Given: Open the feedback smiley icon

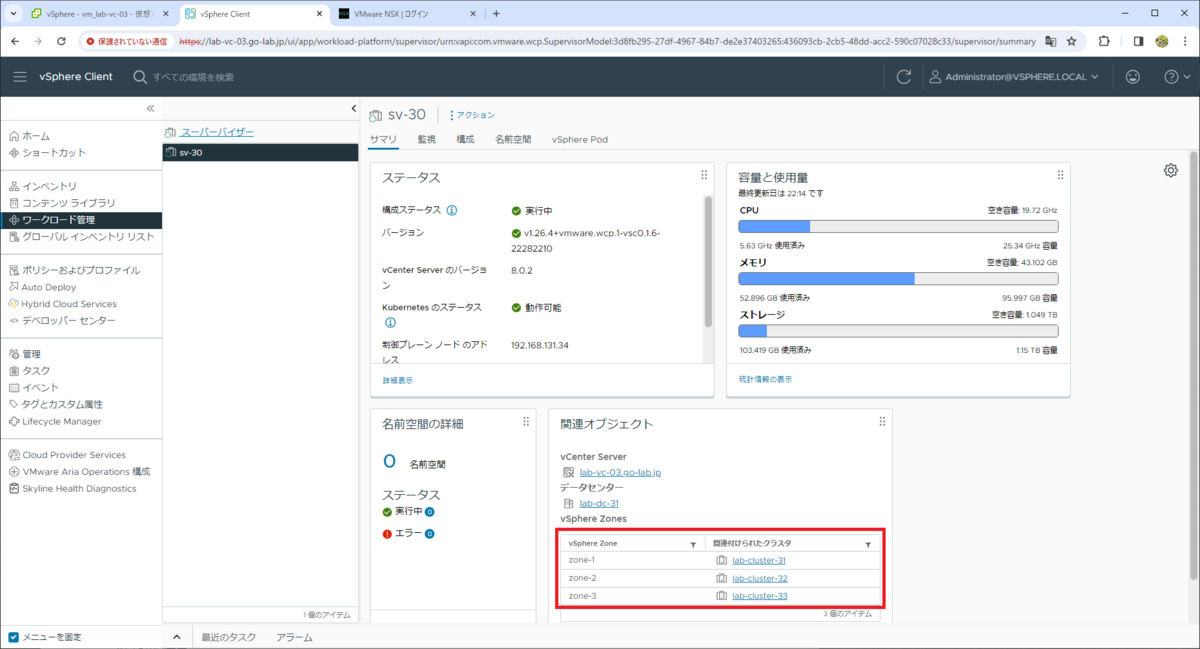Looking at the screenshot, I should pos(1133,77).
